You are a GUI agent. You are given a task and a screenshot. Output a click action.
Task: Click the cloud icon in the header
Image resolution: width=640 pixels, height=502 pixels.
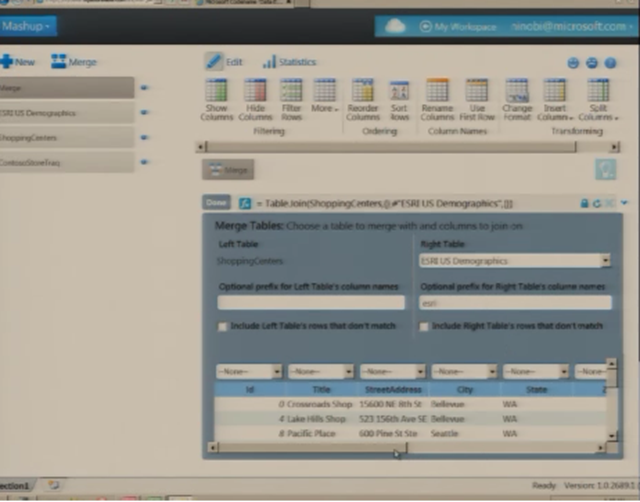coord(395,27)
